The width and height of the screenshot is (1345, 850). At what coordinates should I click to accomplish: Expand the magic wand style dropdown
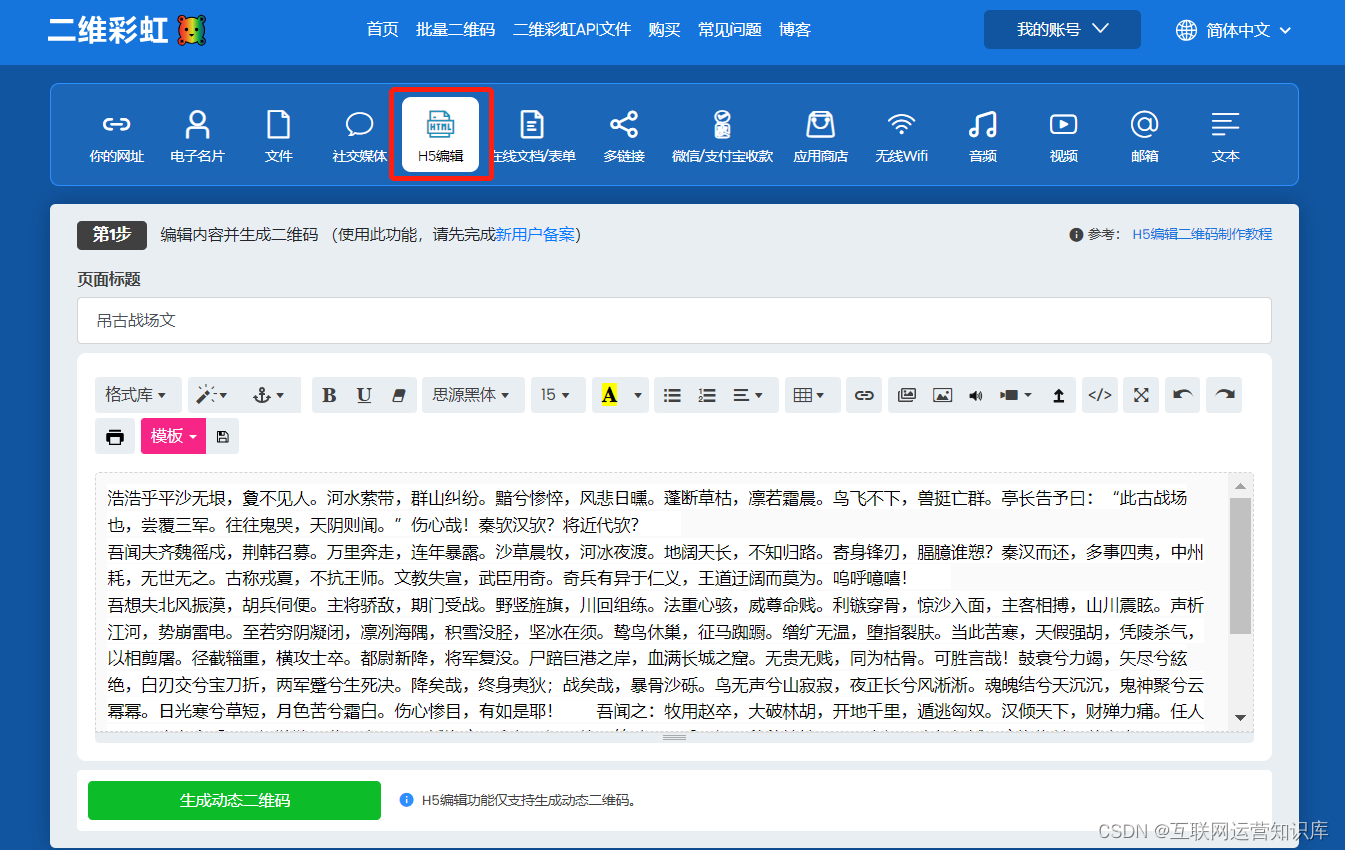212,395
